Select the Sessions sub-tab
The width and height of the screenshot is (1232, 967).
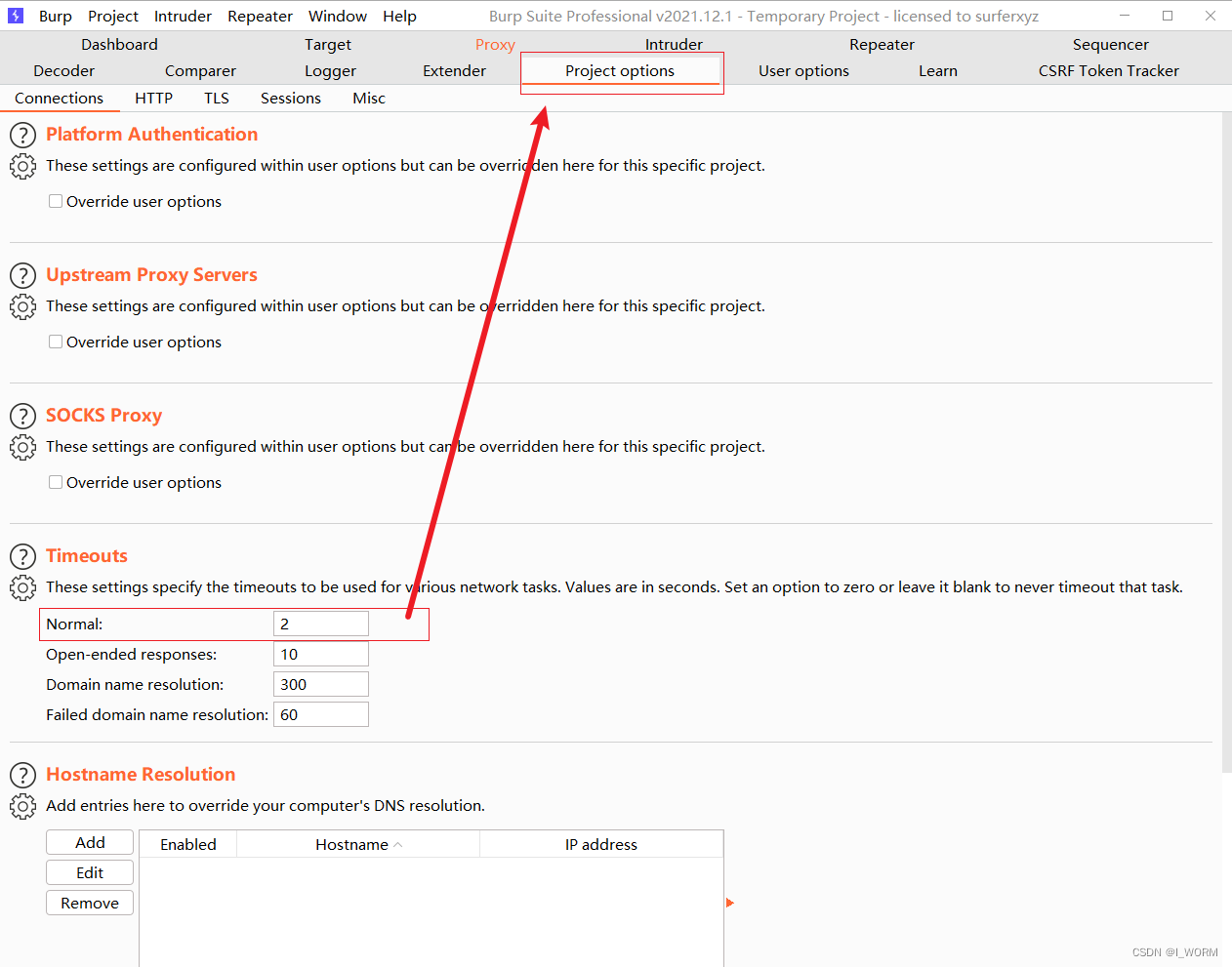coord(291,98)
